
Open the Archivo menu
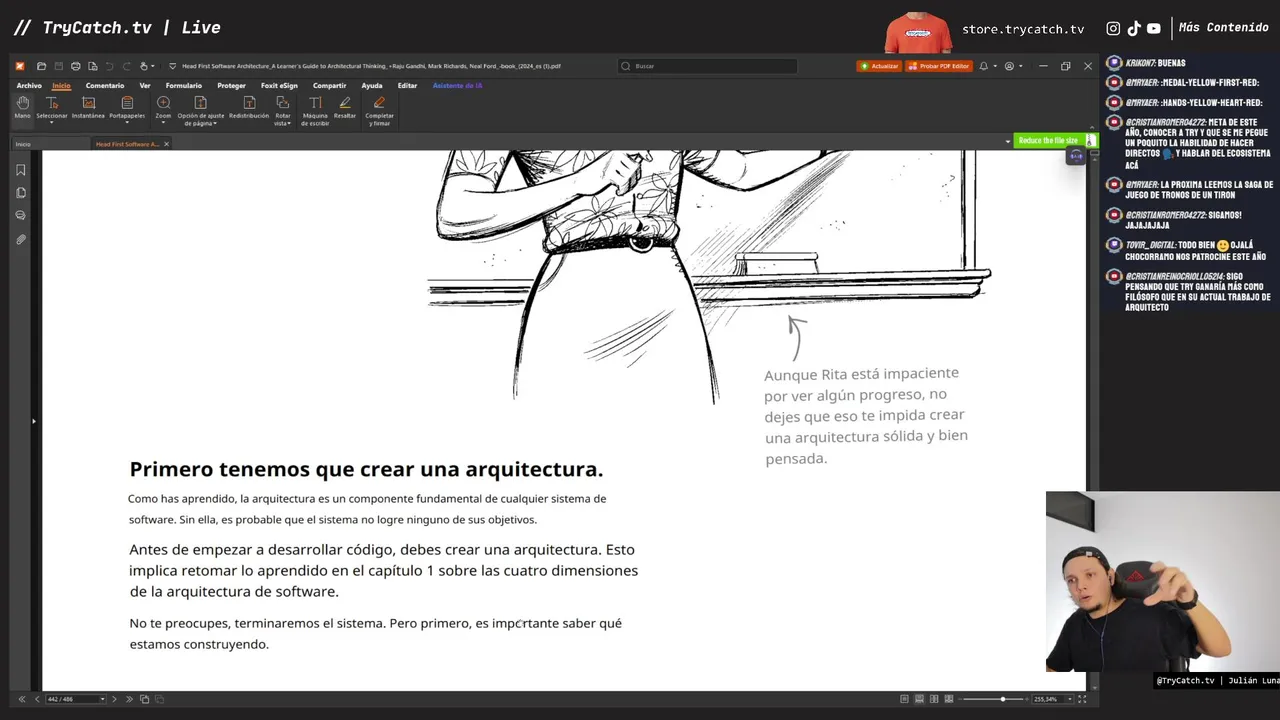pos(29,86)
